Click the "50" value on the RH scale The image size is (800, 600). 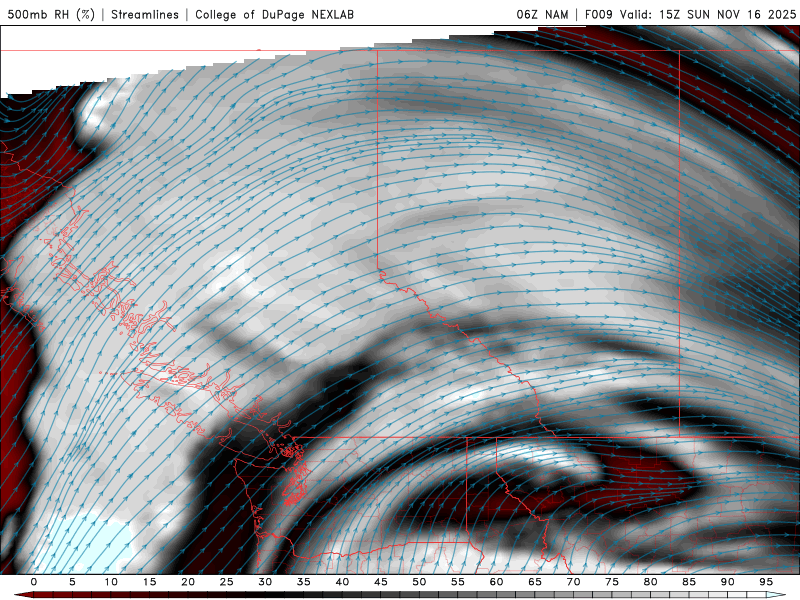pos(419,582)
